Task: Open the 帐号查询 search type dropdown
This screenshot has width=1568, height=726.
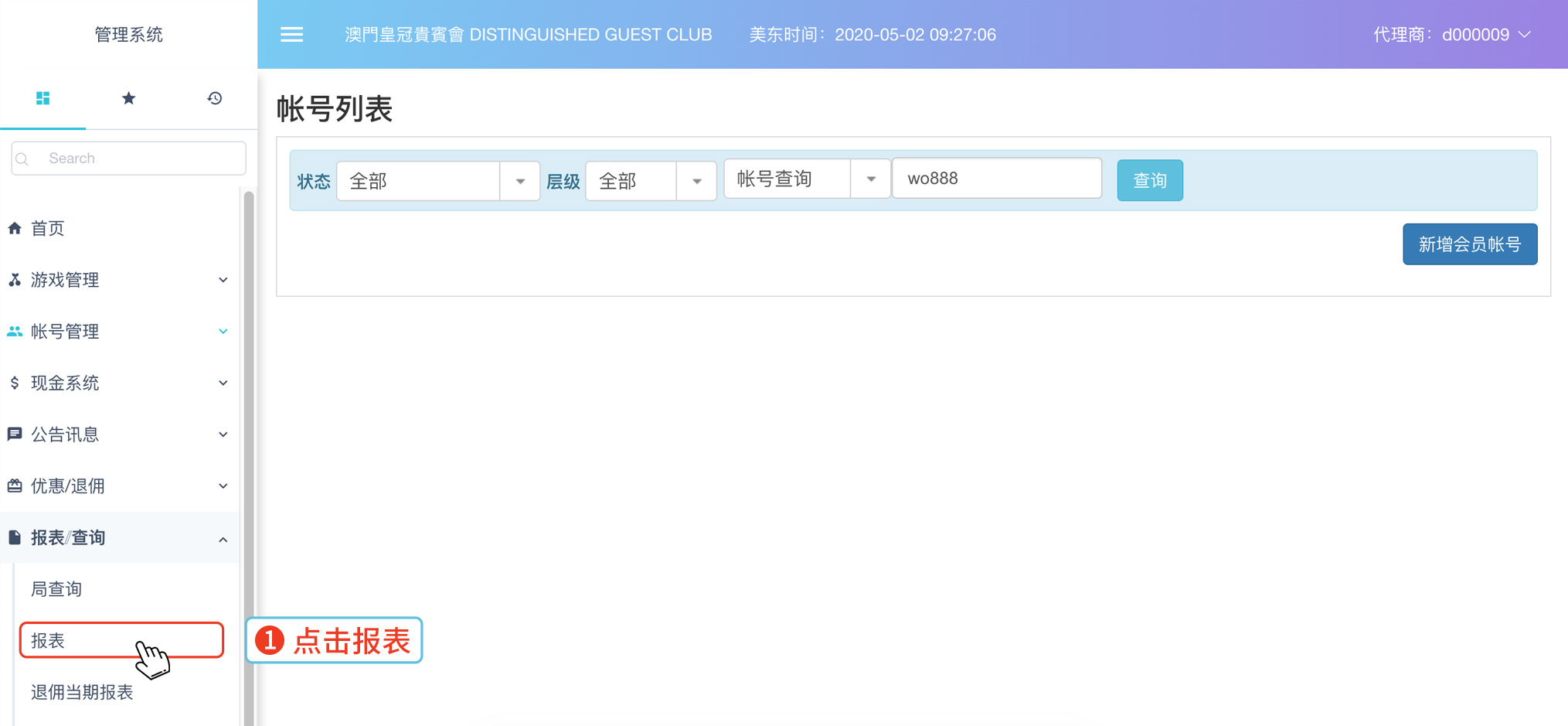Action: (806, 179)
